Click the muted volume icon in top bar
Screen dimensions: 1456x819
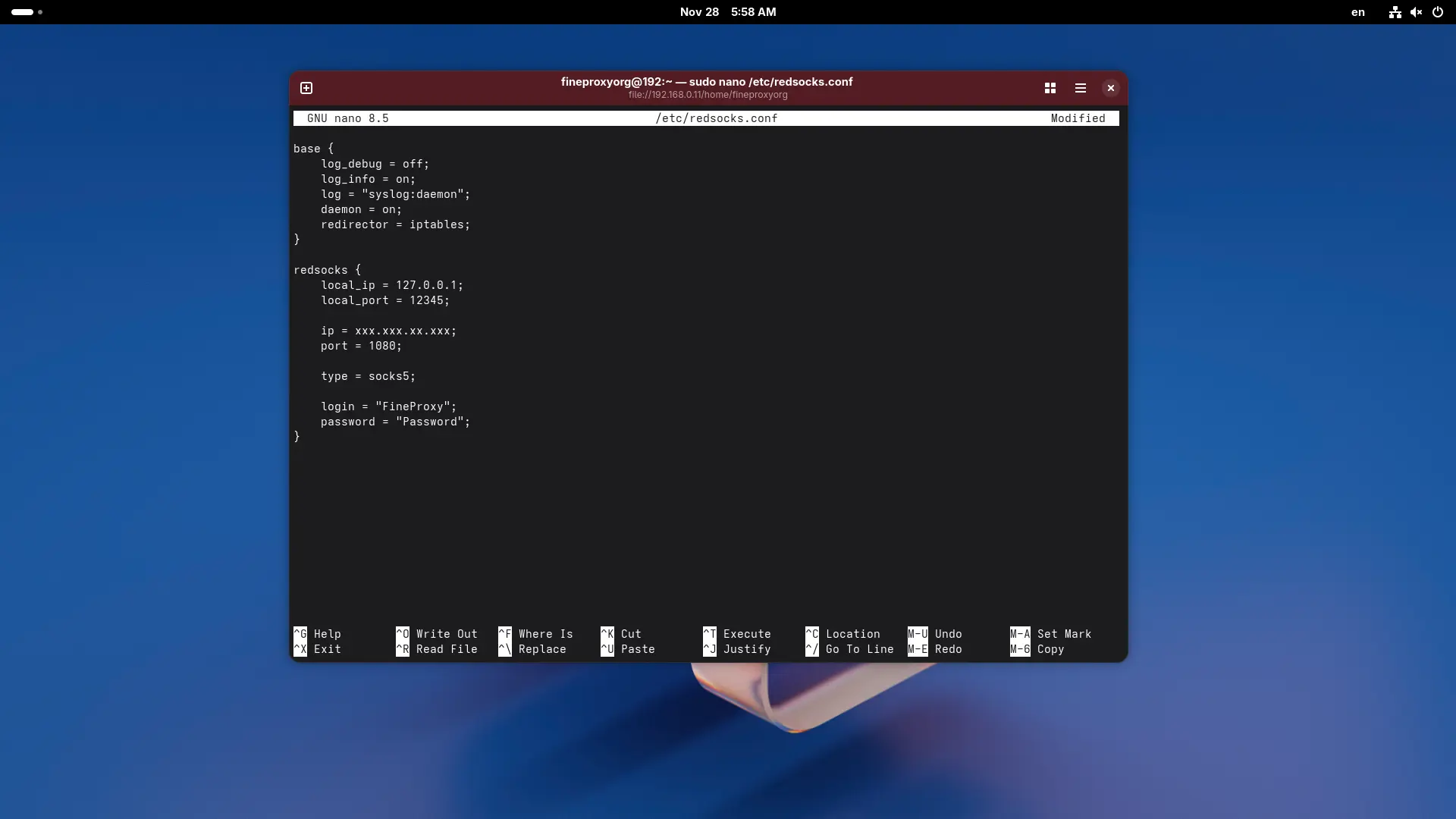pos(1416,12)
